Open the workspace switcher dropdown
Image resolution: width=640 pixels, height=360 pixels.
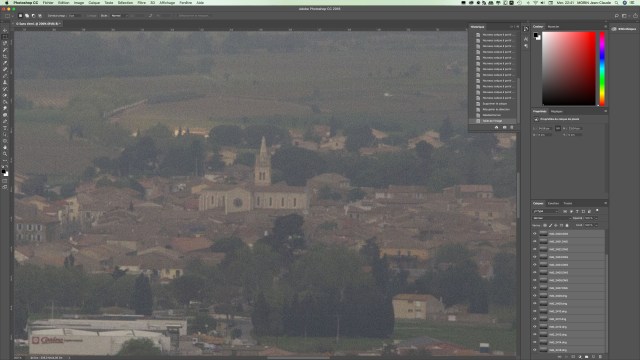click(x=626, y=16)
